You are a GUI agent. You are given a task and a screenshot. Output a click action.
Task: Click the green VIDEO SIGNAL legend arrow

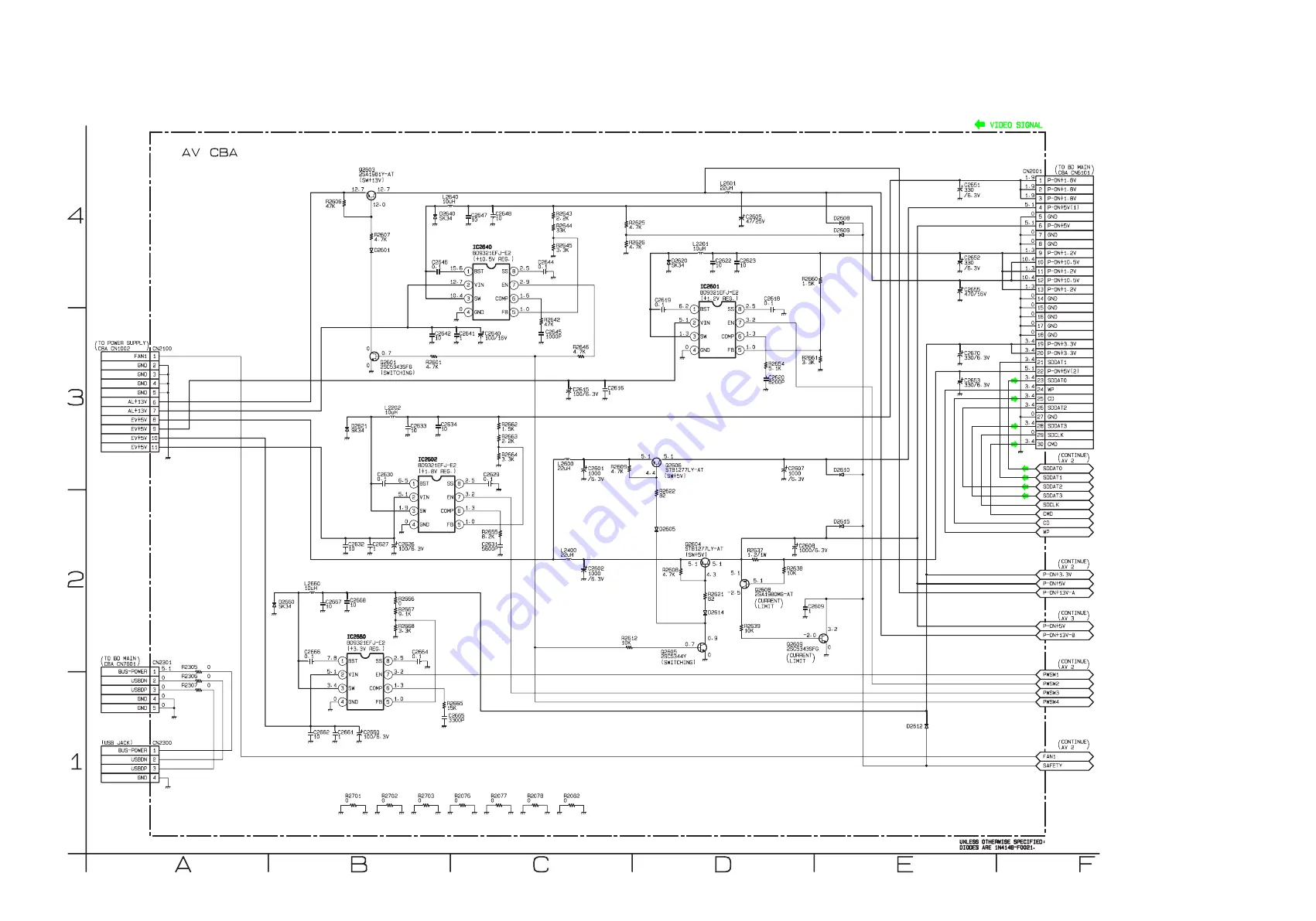(979, 125)
